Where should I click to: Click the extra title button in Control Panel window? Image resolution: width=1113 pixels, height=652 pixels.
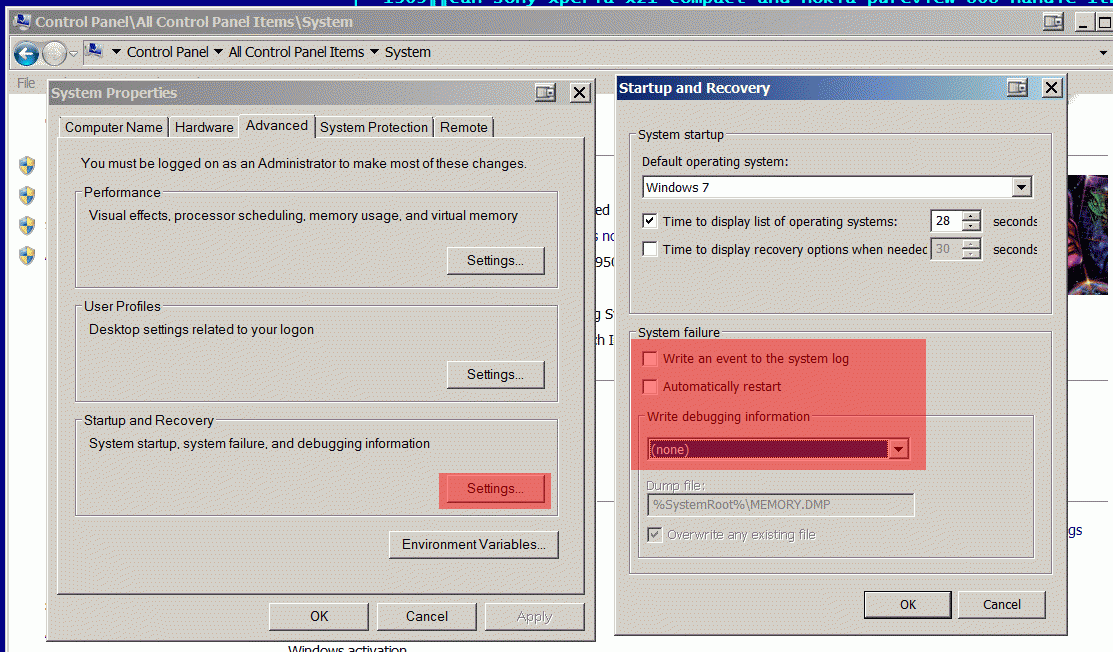coord(1053,22)
